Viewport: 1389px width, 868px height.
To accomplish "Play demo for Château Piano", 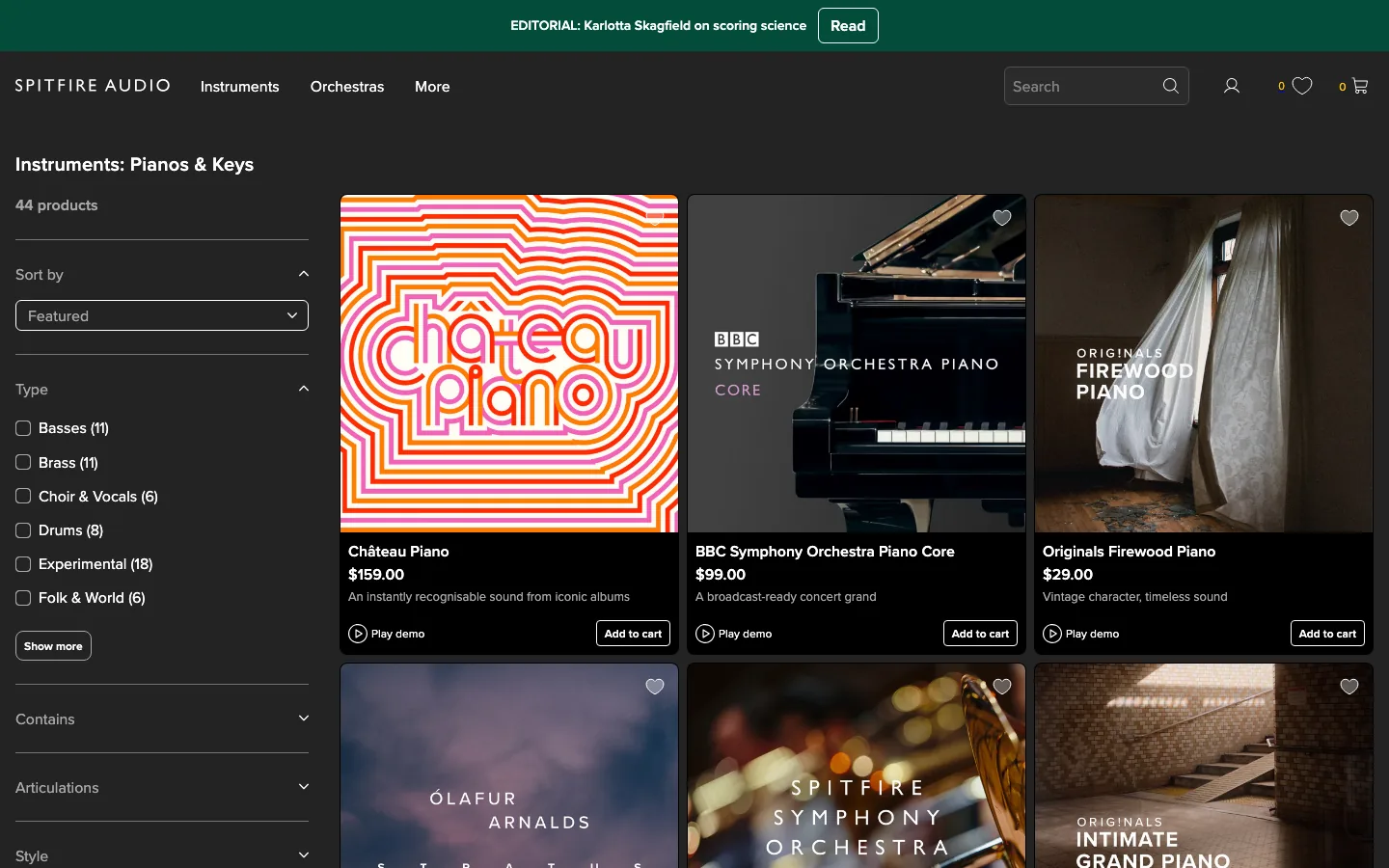I will pos(387,634).
